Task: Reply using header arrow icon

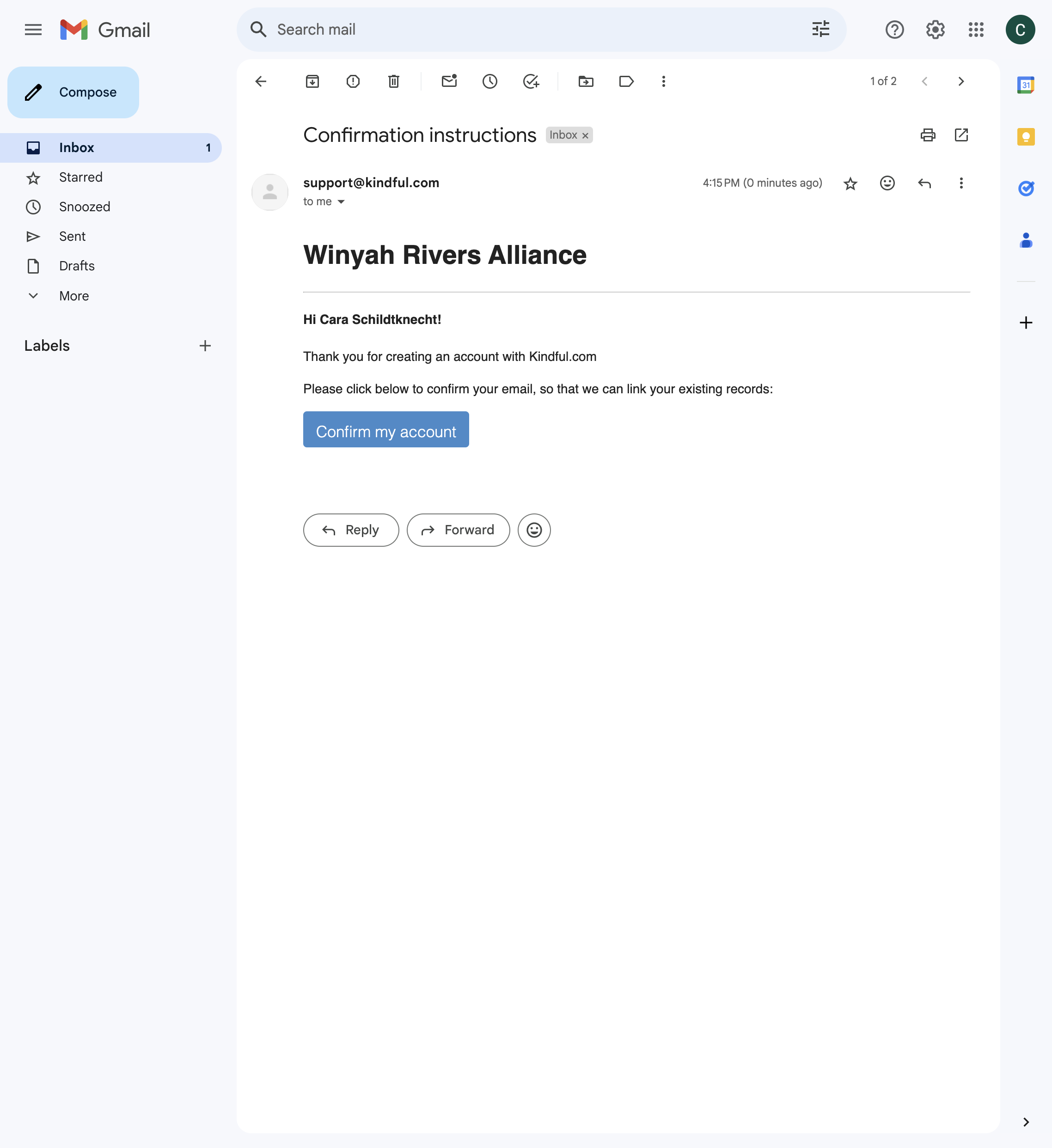Action: coord(924,183)
